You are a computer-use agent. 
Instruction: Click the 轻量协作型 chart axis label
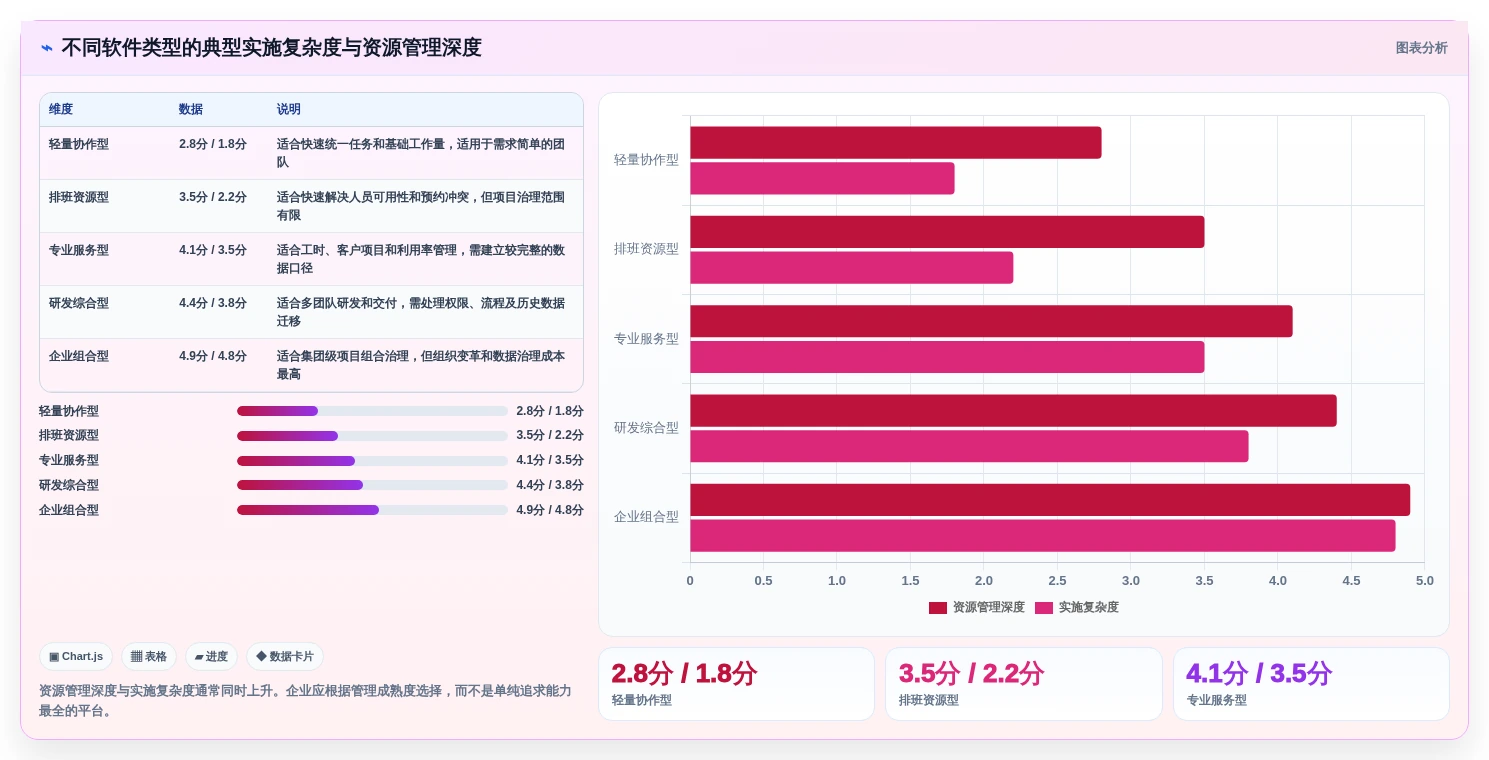646,160
